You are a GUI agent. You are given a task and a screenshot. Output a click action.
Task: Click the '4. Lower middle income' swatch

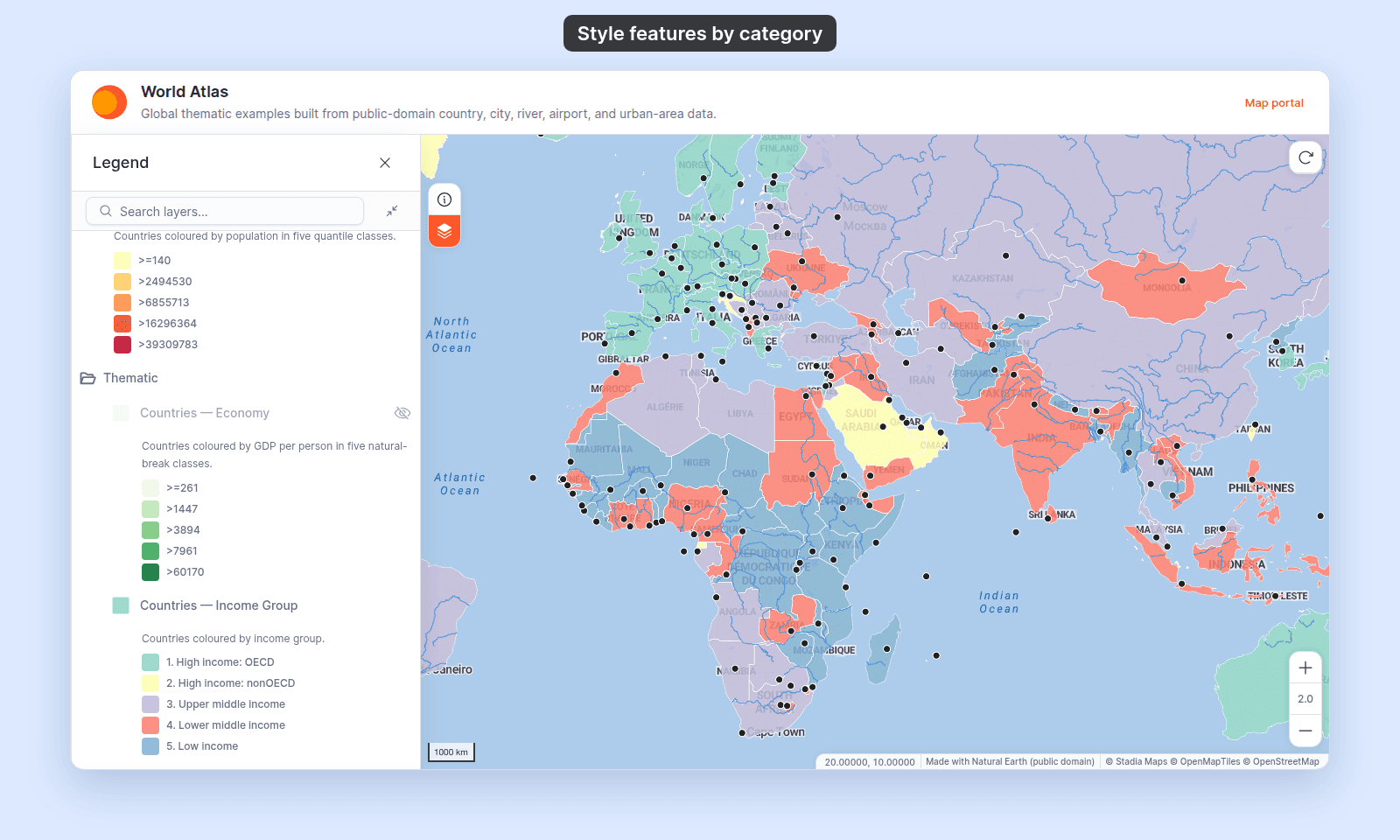150,725
